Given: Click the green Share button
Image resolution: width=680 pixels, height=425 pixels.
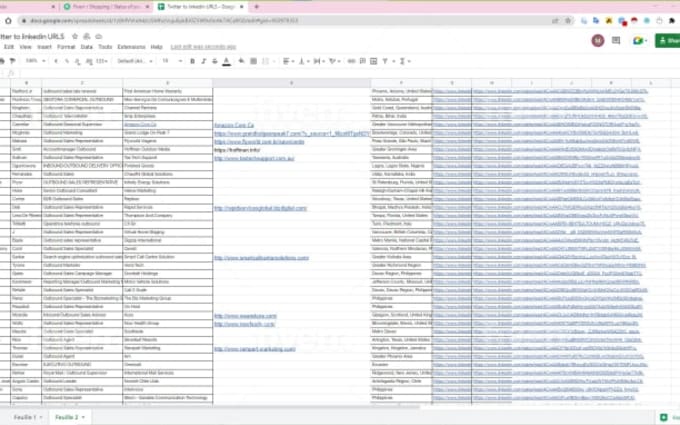Looking at the screenshot, I should 668,40.
